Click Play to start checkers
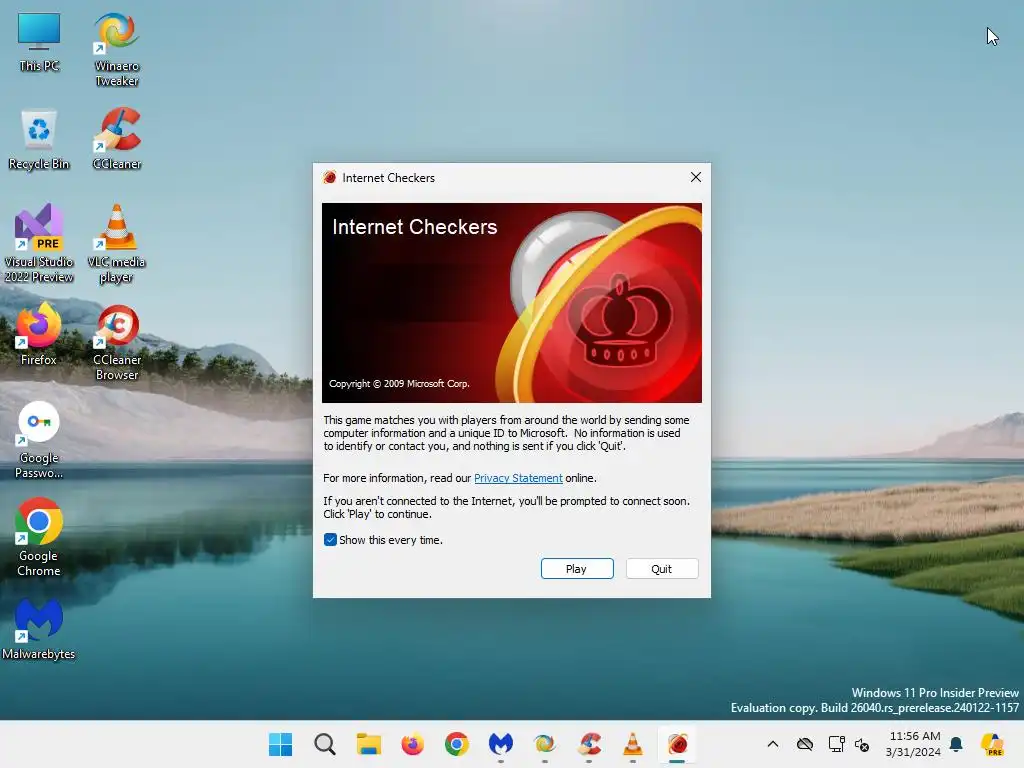 coord(577,568)
